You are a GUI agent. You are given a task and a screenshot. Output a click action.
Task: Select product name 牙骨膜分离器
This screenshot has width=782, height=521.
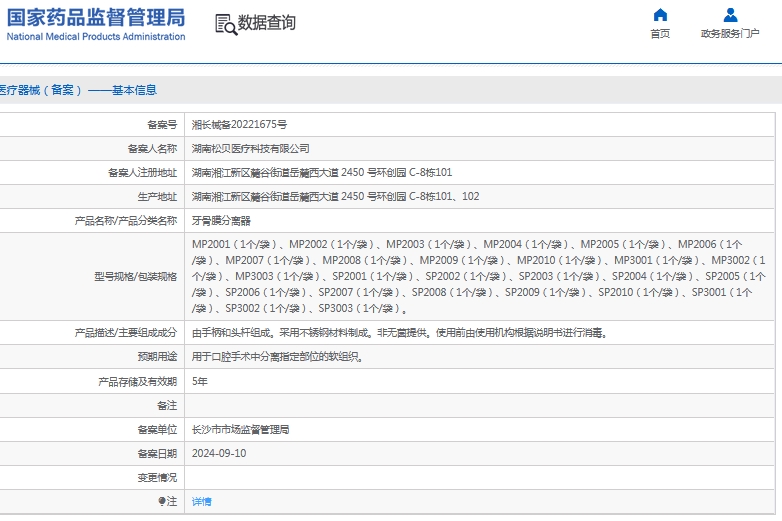[x=221, y=221]
